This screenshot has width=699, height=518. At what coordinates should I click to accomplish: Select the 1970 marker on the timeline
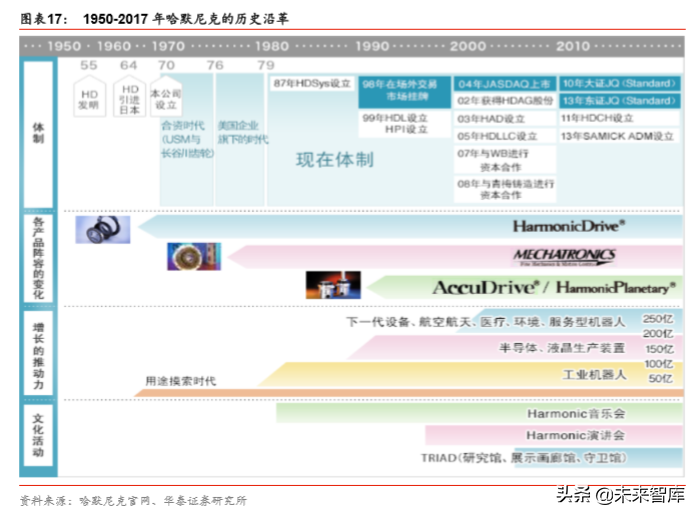168,46
